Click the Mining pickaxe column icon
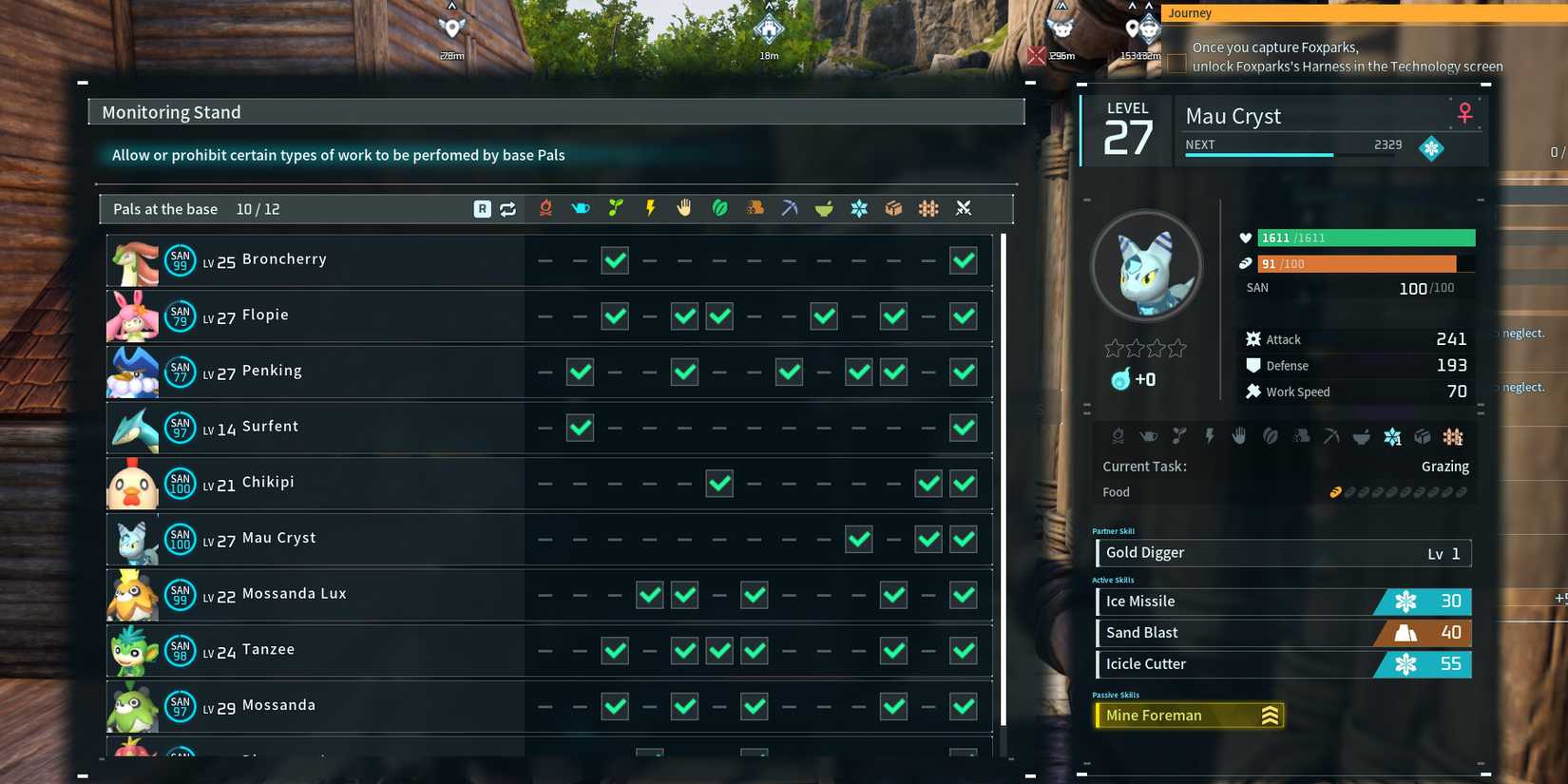This screenshot has height=784, width=1568. click(789, 208)
